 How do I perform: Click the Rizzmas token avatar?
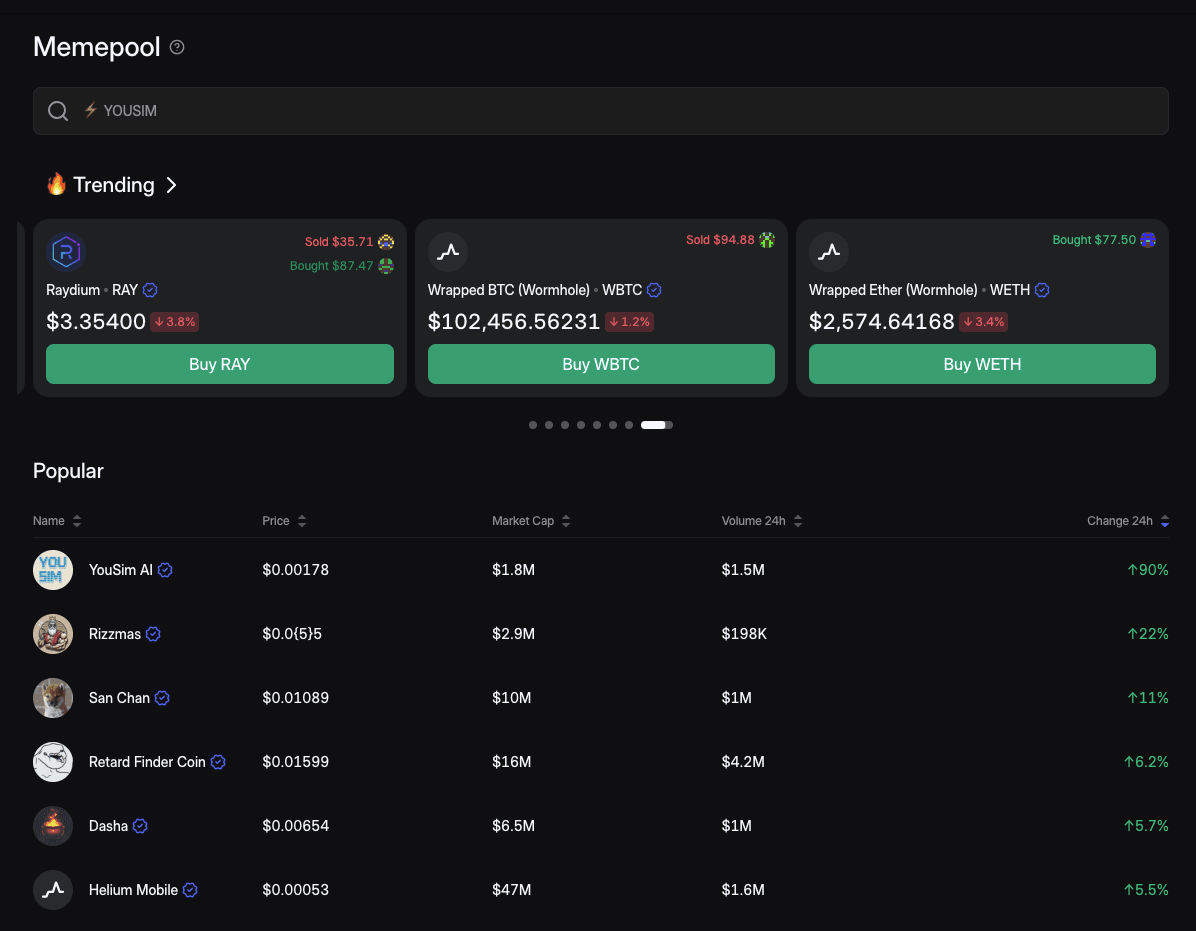[x=53, y=634]
